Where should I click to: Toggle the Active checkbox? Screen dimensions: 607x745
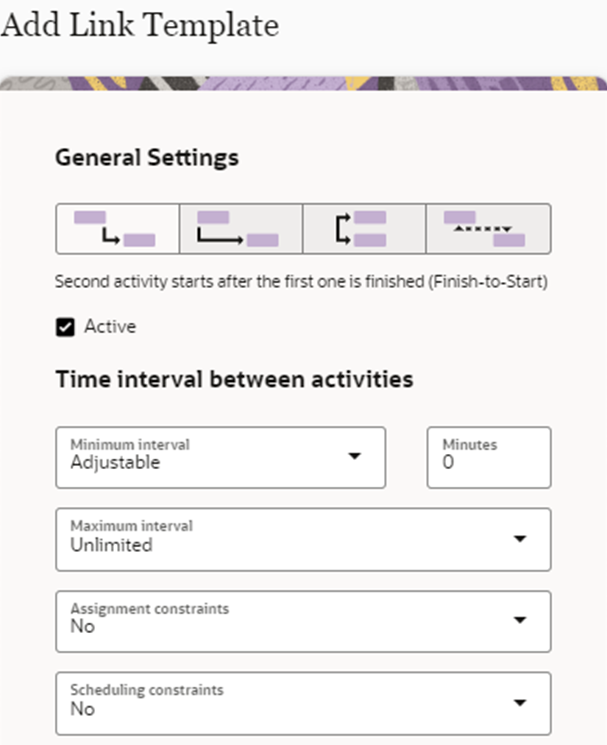click(65, 327)
